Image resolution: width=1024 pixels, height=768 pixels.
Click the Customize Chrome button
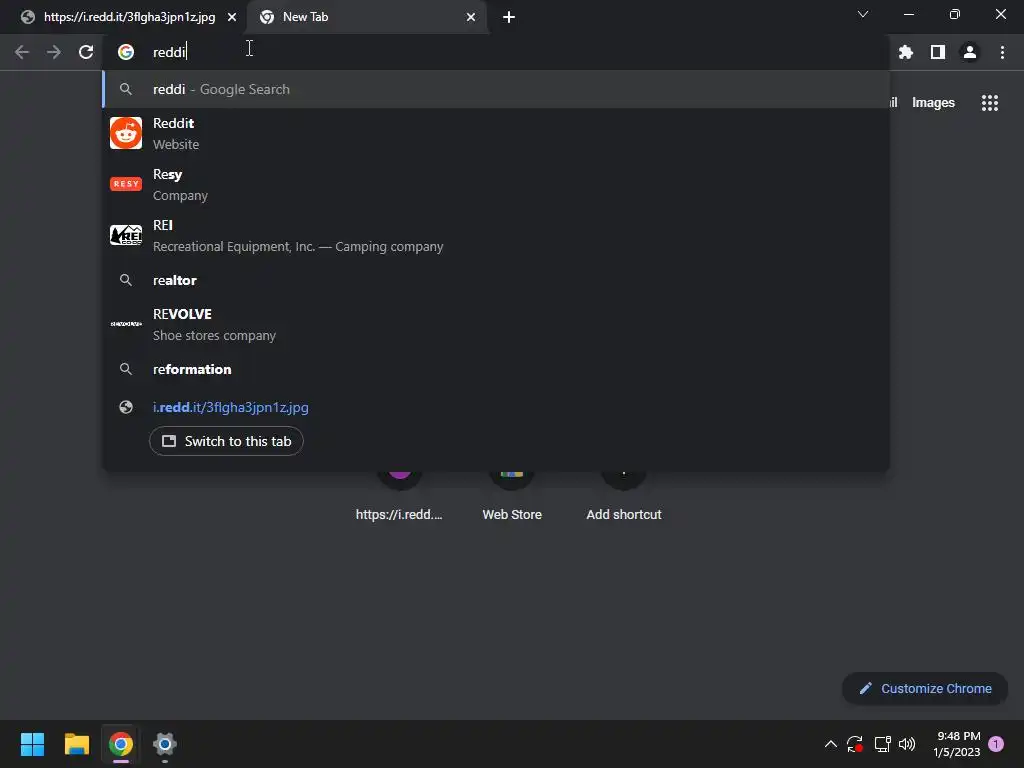pos(925,688)
